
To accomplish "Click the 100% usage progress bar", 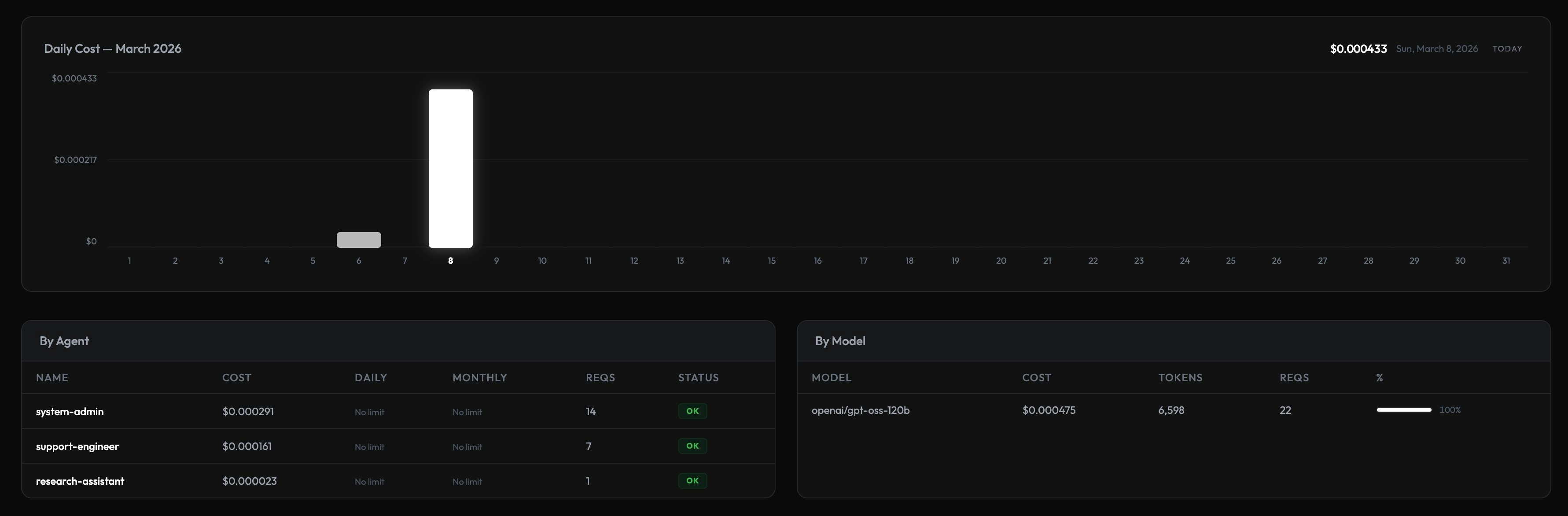I will pyautogui.click(x=1404, y=409).
